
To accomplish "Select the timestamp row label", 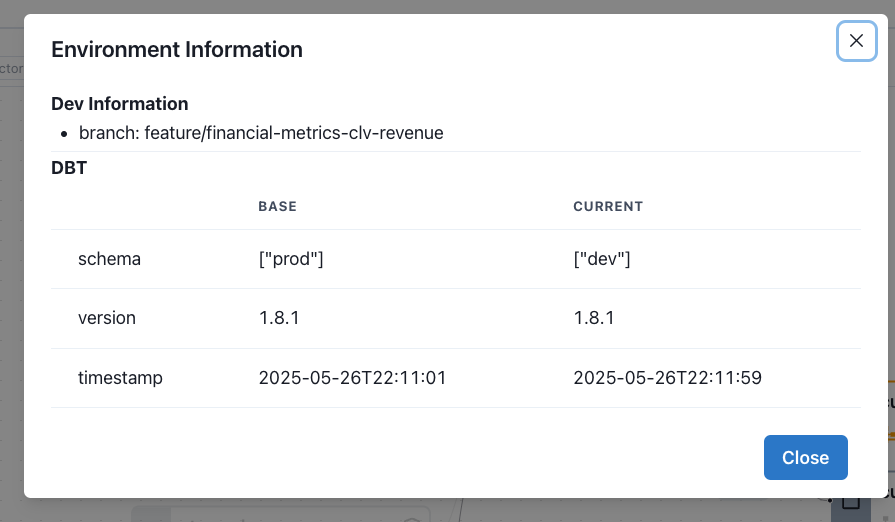I will 120,378.
